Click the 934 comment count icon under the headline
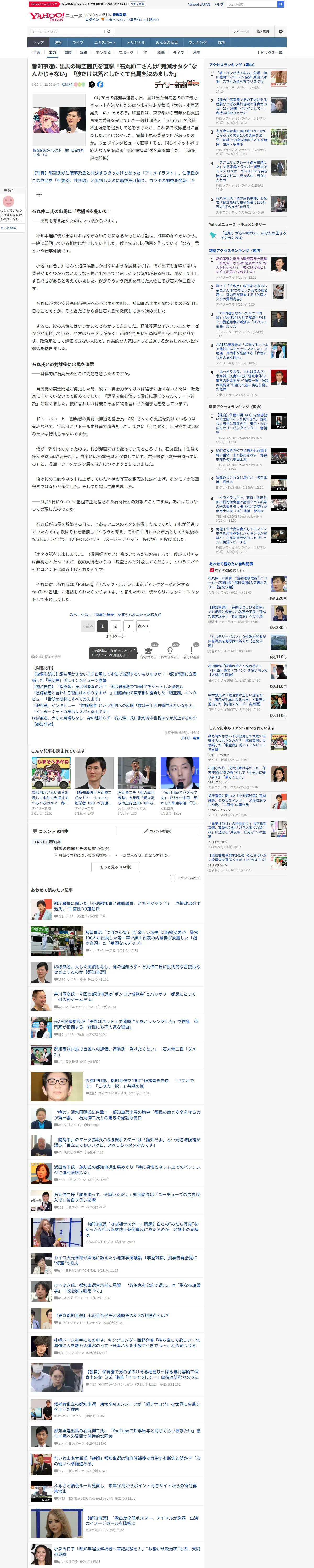This screenshot has height=1568, width=314. pos(68,85)
